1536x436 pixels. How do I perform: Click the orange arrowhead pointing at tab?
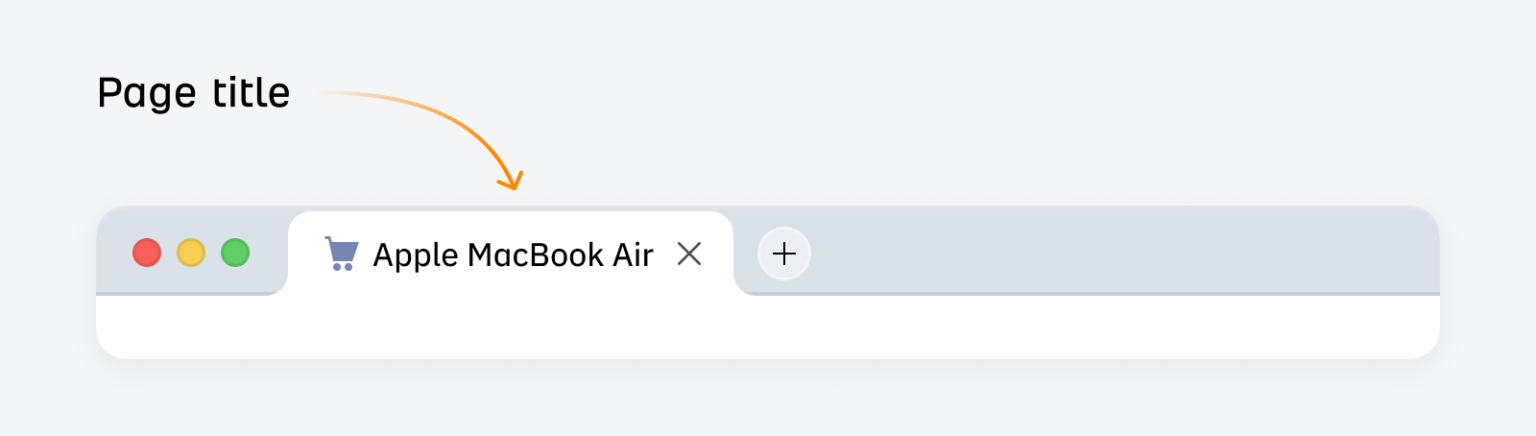pyautogui.click(x=511, y=180)
